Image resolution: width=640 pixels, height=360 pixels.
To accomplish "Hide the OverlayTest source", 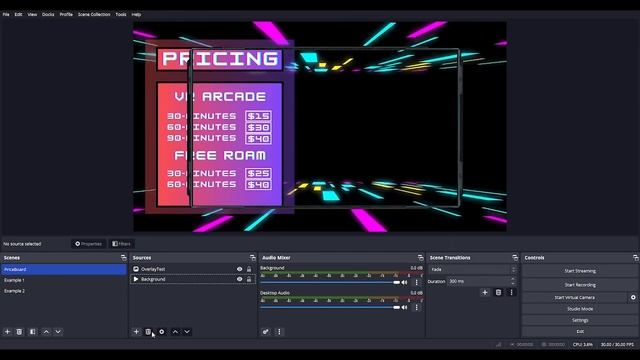I will 240,269.
